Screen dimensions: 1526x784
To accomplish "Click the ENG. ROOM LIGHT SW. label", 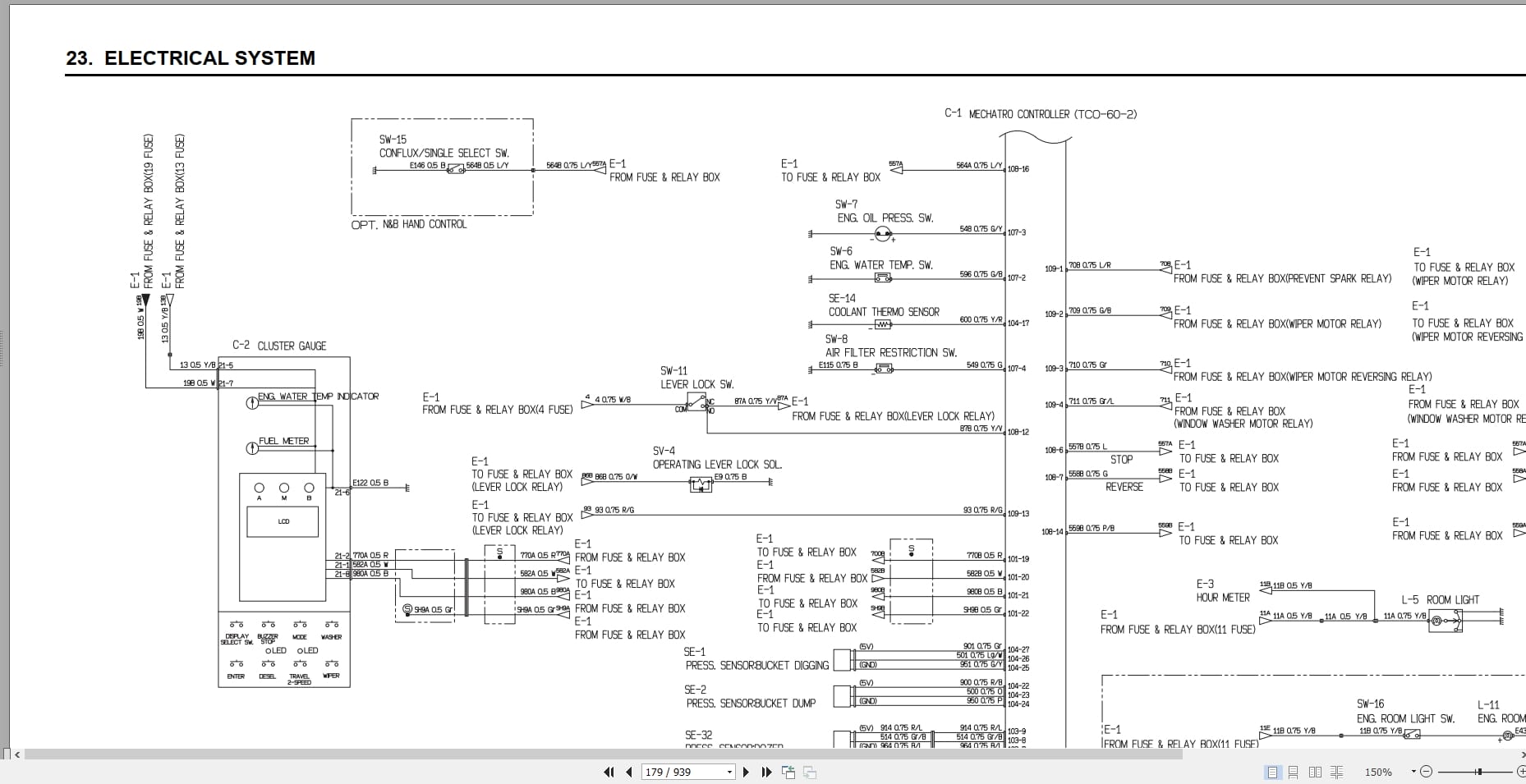I will [x=1405, y=718].
